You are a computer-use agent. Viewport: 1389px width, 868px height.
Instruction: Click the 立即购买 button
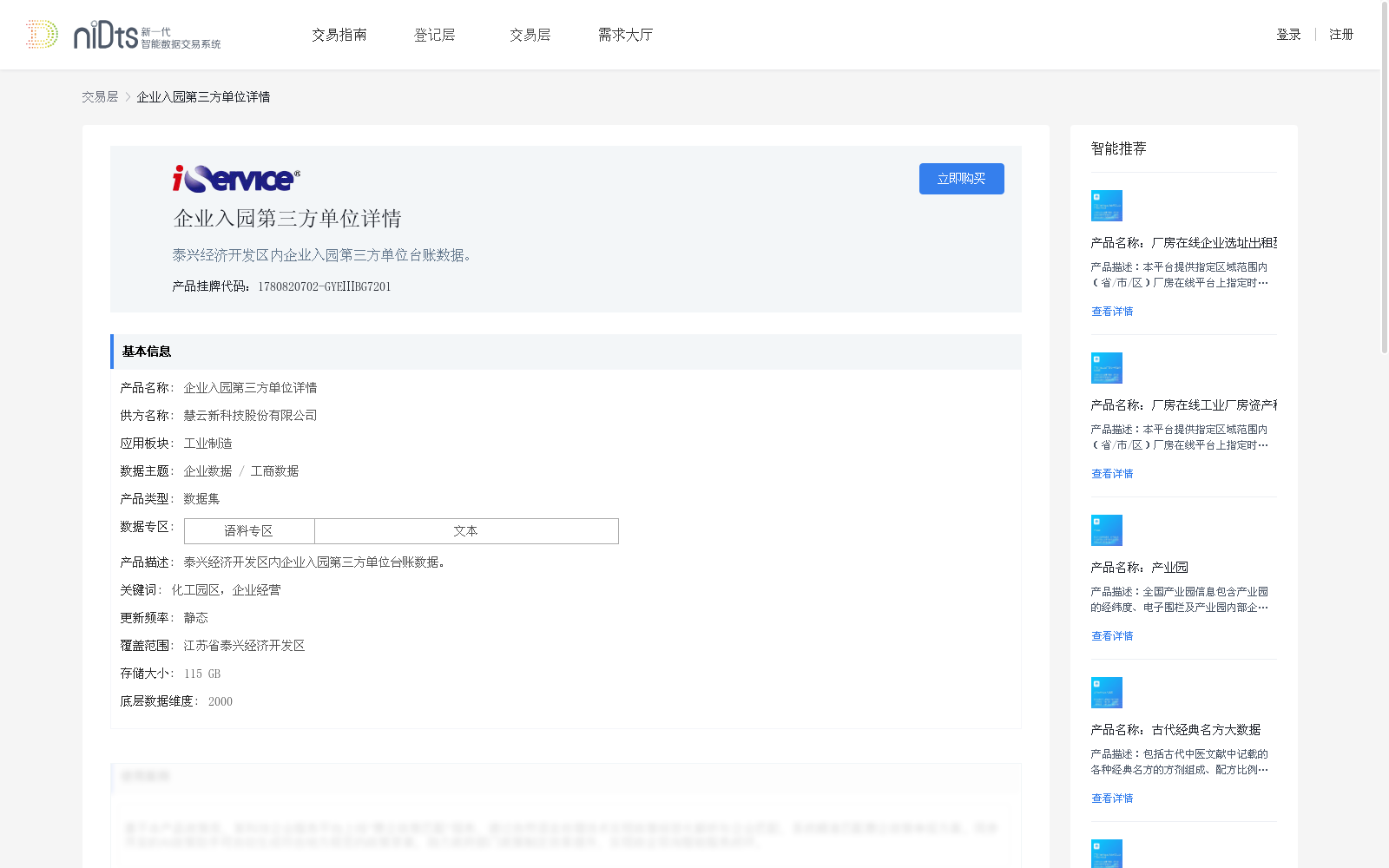click(962, 179)
